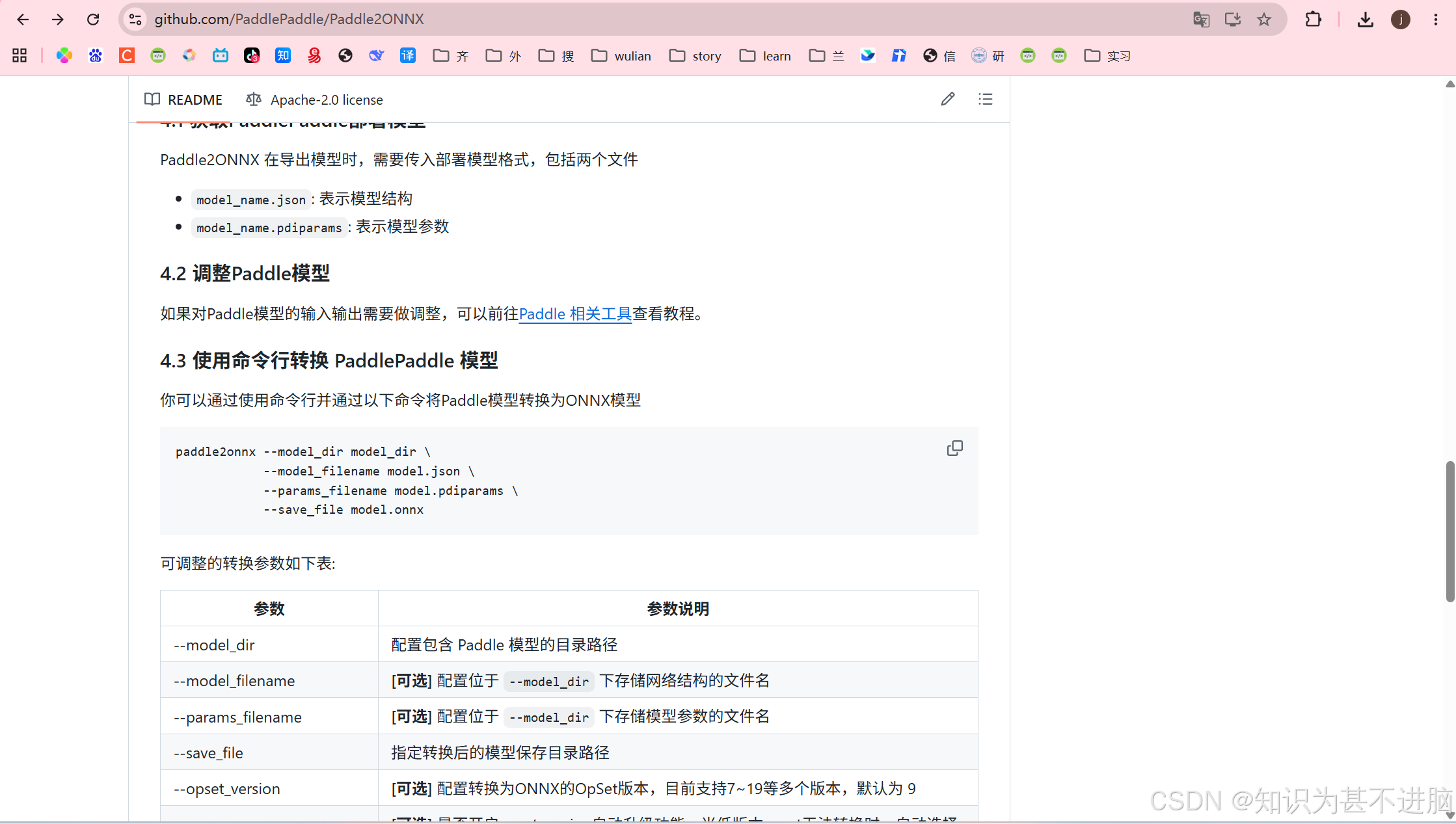Open the blue arrow Tencent bookmark
The width and height of the screenshot is (1456, 824).
click(x=898, y=56)
